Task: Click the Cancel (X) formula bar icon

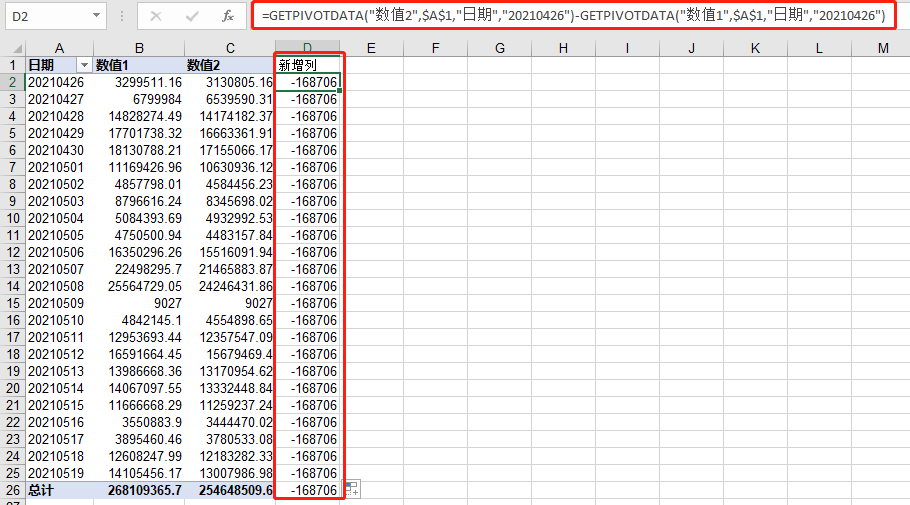Action: 156,16
